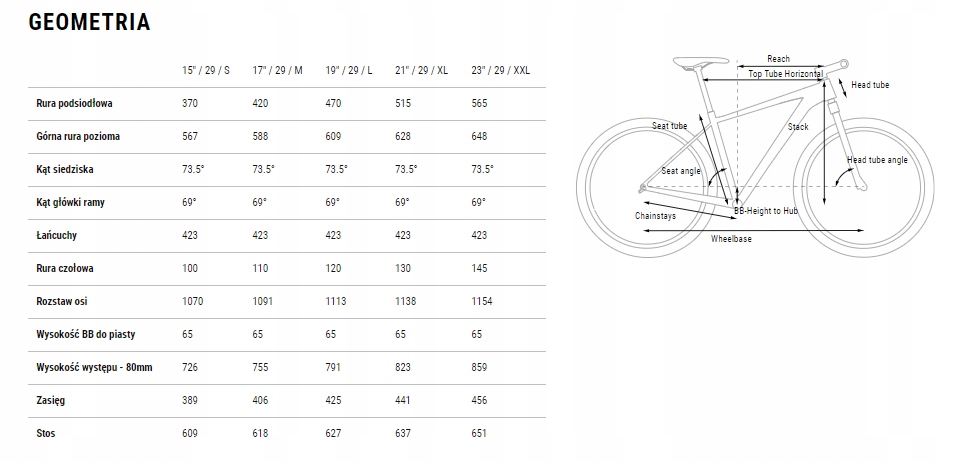Click the Rura podsiodłowa row label

click(x=74, y=103)
